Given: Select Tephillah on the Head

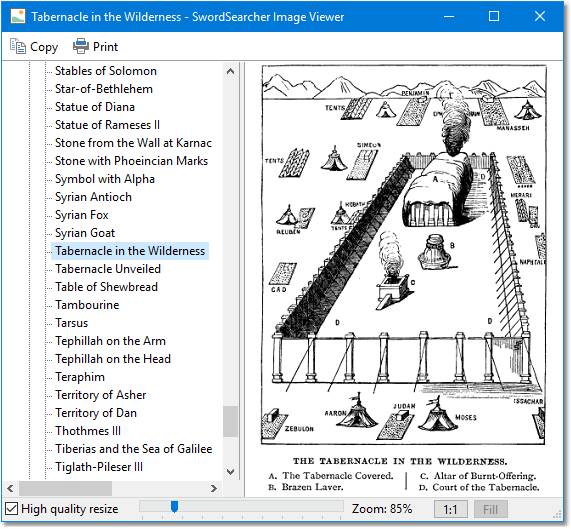Looking at the screenshot, I should point(113,359).
